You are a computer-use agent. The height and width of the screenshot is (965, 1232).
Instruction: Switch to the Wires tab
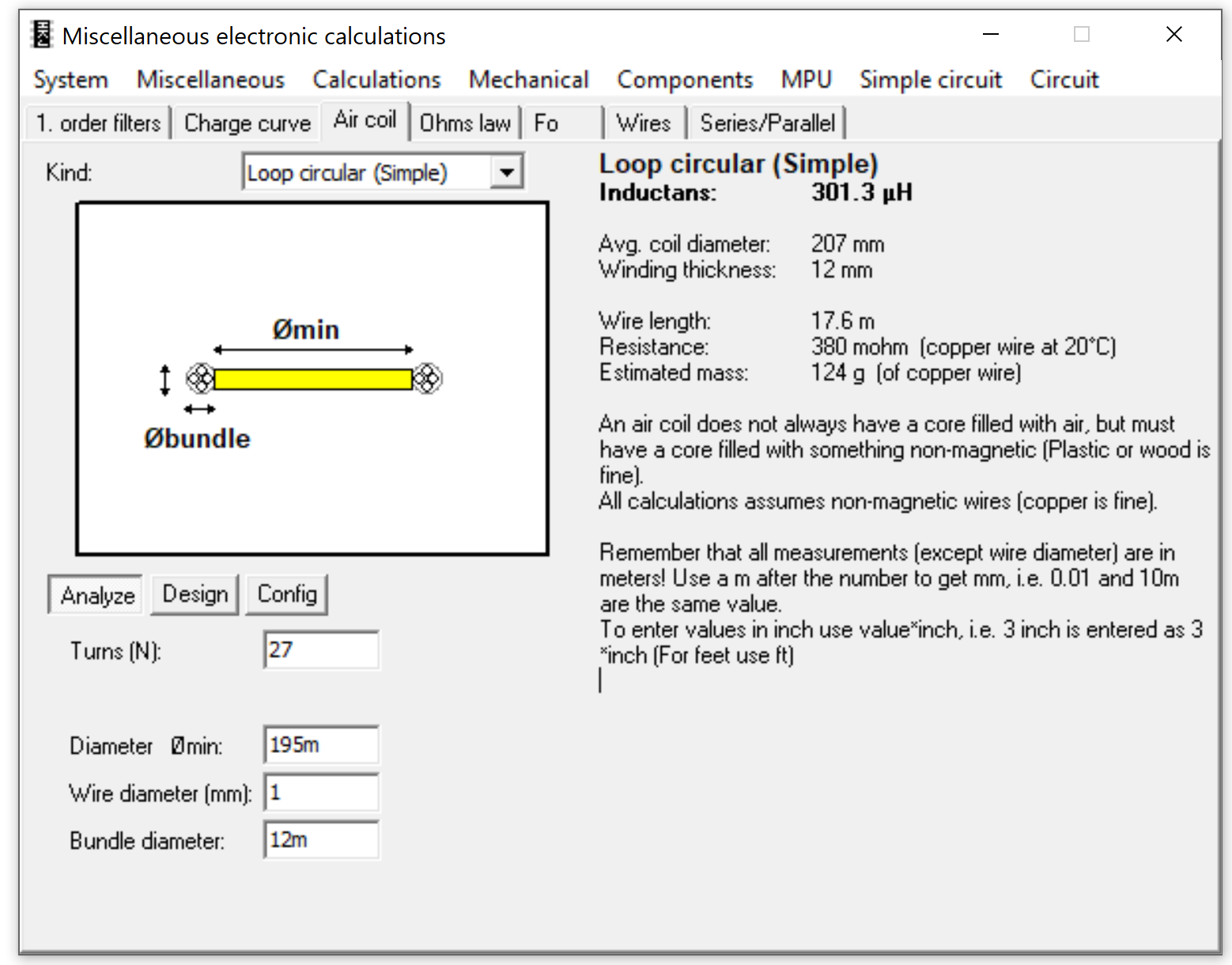pyautogui.click(x=644, y=123)
